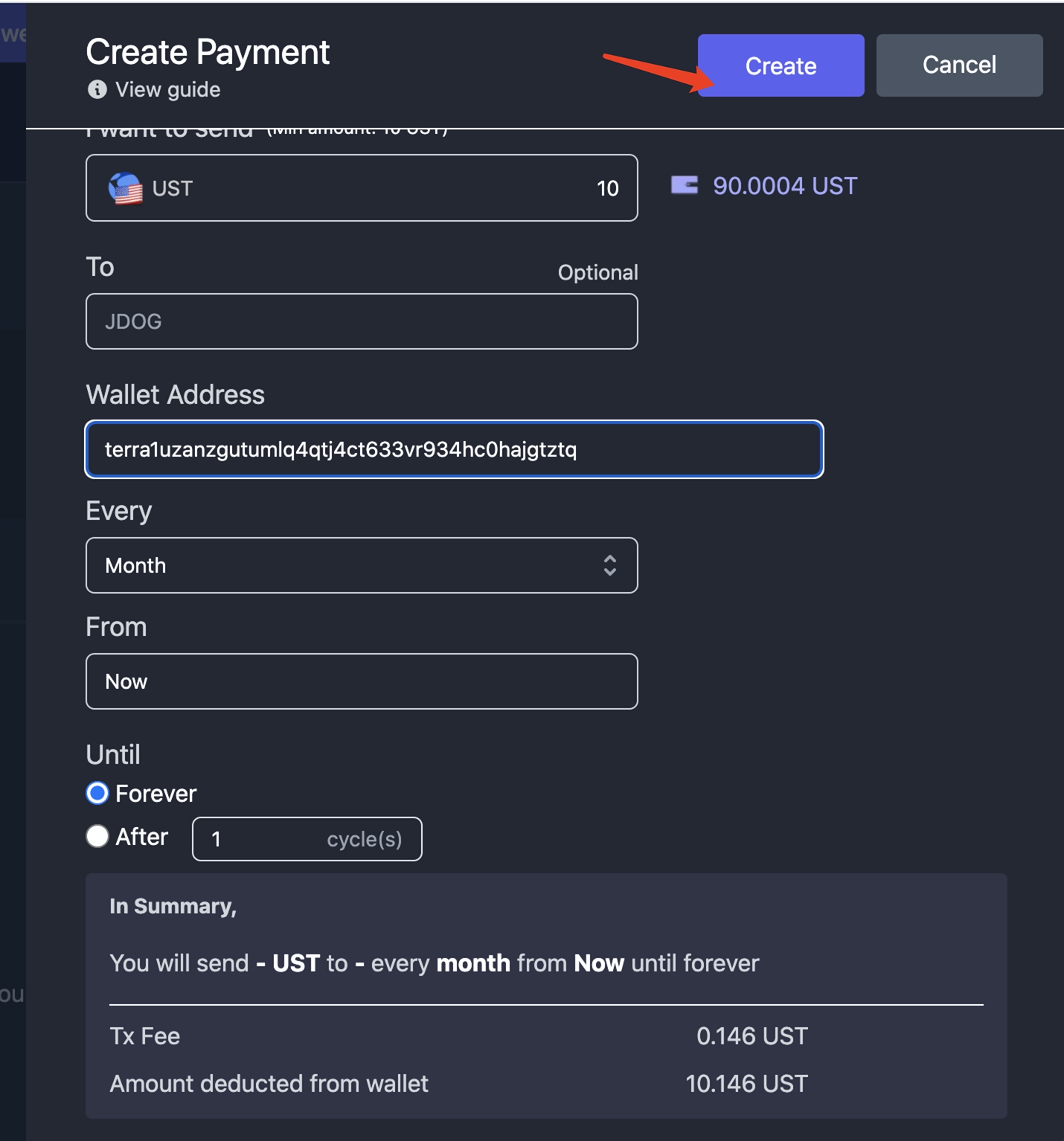Click the Tx Fee 0.146 UST value

[x=751, y=1036]
